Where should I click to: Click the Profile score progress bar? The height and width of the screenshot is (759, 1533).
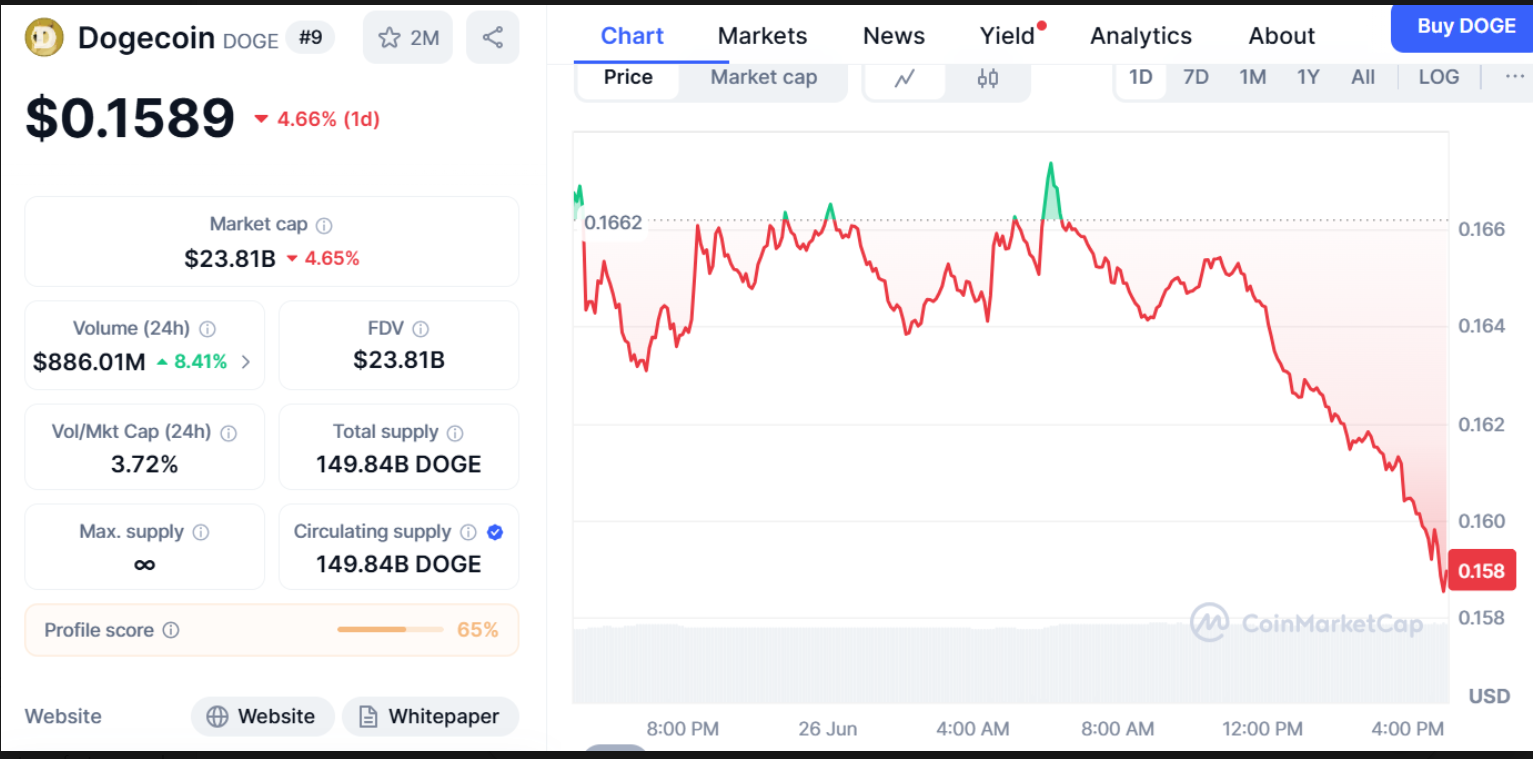pyautogui.click(x=390, y=630)
